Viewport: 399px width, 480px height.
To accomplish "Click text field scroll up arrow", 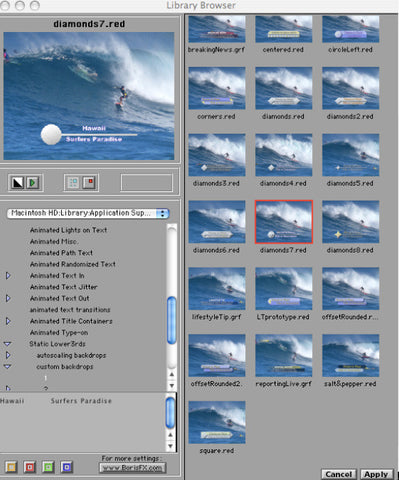I will [x=170, y=435].
